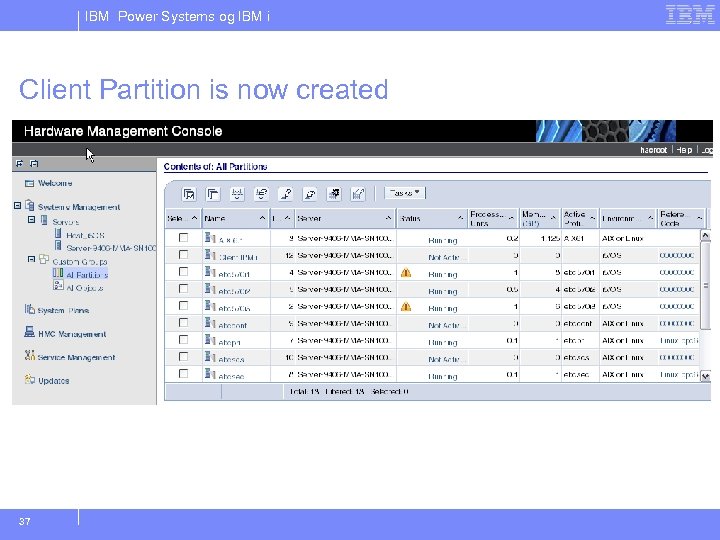Viewport: 720px width, 540px height.
Task: Click the partitions table vertical scrollbar thumb
Action: coord(705,286)
